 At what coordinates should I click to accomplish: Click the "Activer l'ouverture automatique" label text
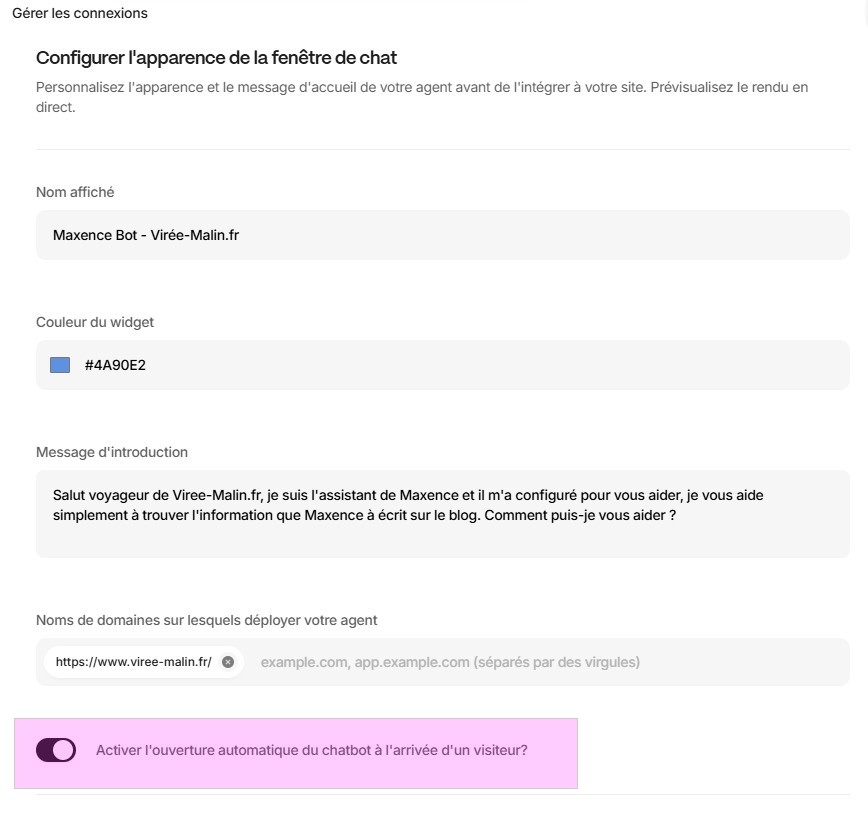311,750
